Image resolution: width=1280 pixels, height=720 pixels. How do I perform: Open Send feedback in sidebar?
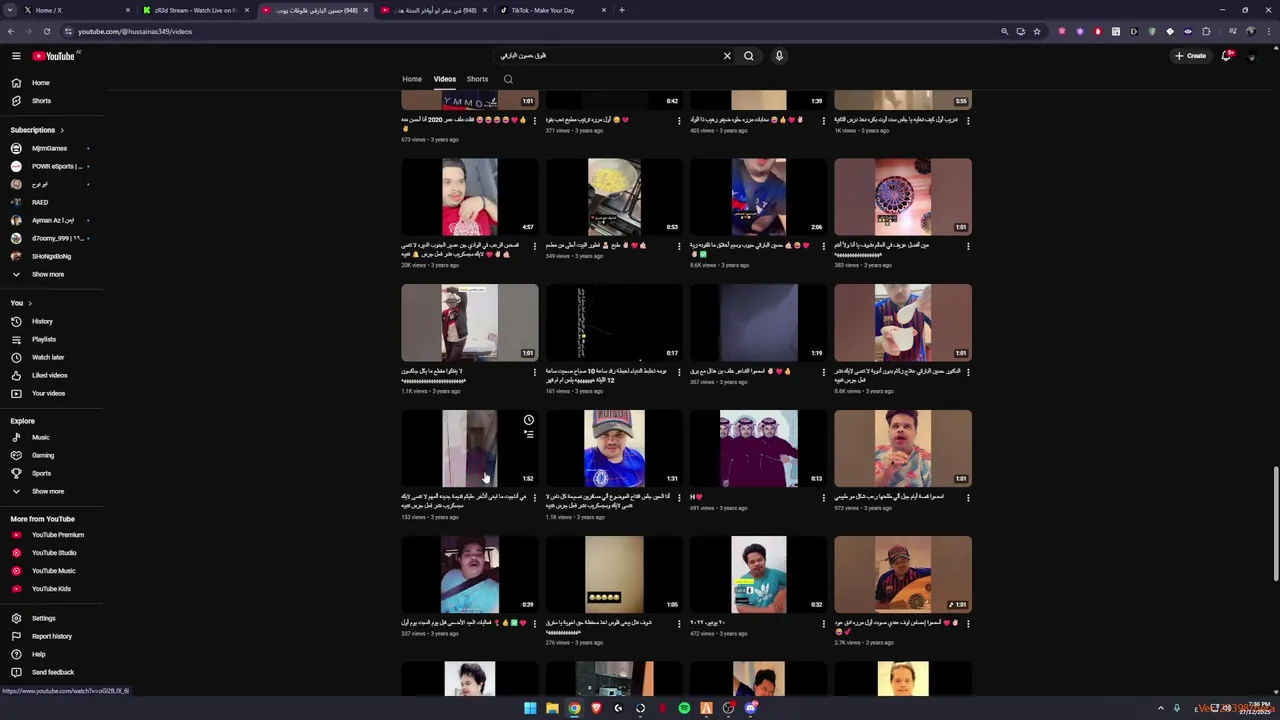[x=53, y=672]
